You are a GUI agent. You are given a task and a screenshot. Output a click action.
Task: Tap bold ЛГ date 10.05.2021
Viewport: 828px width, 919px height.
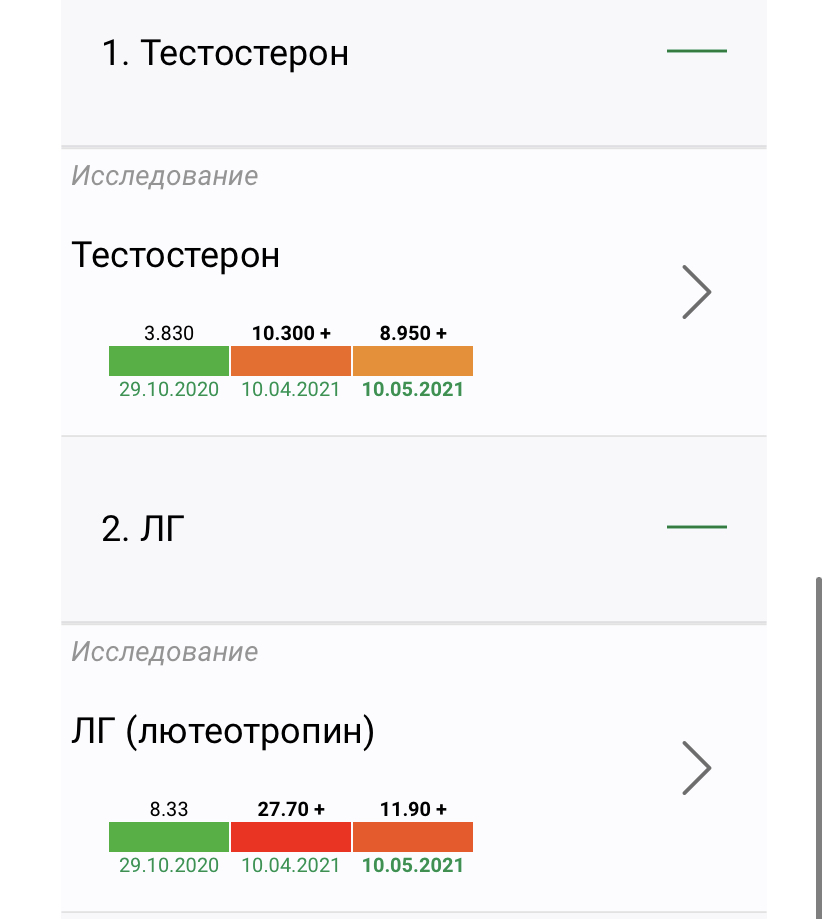(x=413, y=865)
